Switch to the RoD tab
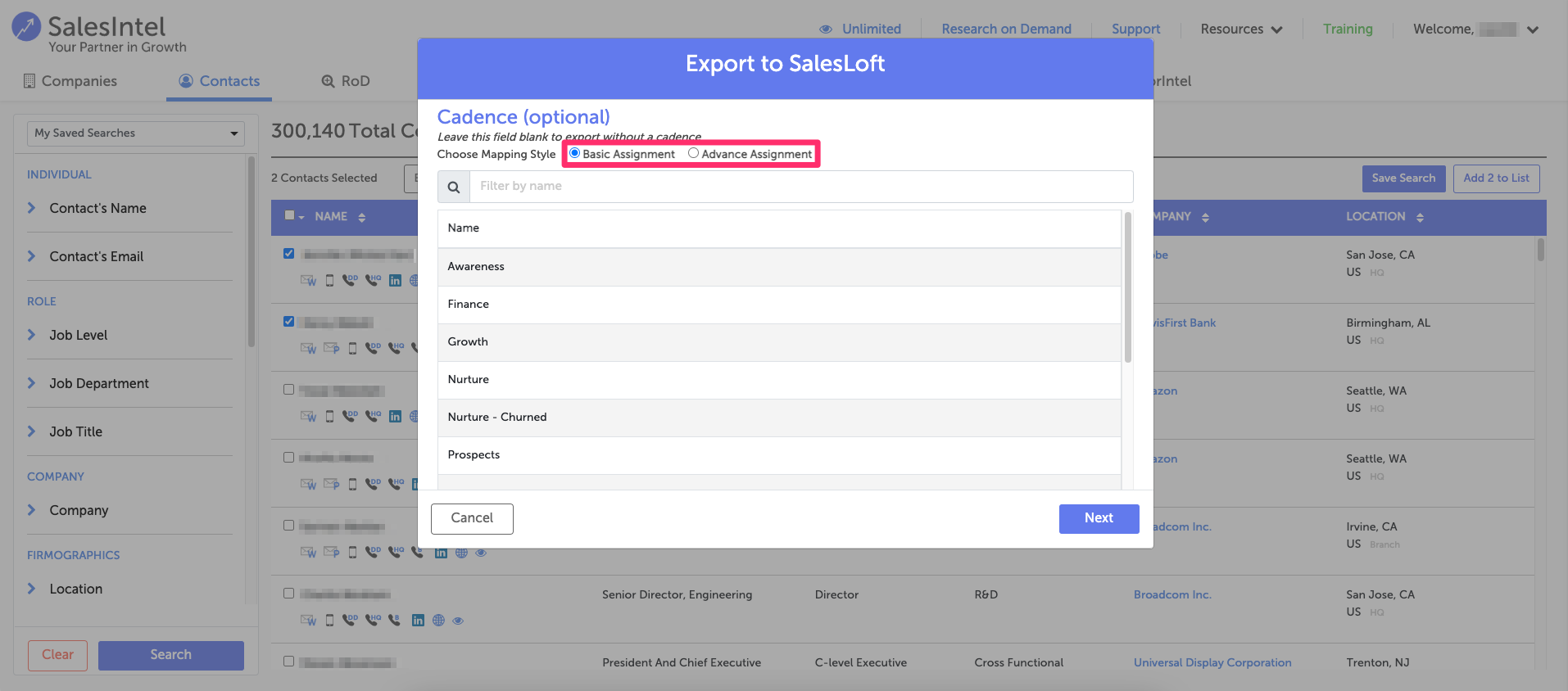The image size is (1568, 691). point(345,81)
